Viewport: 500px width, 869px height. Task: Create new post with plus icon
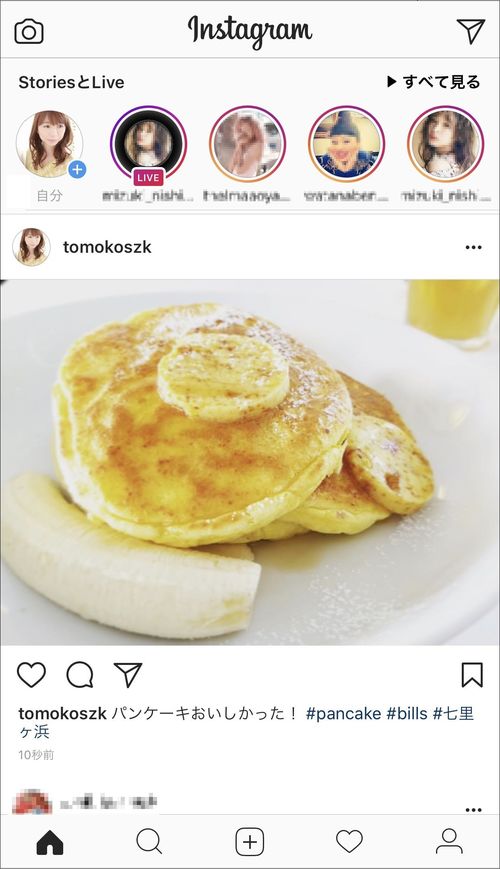point(250,843)
